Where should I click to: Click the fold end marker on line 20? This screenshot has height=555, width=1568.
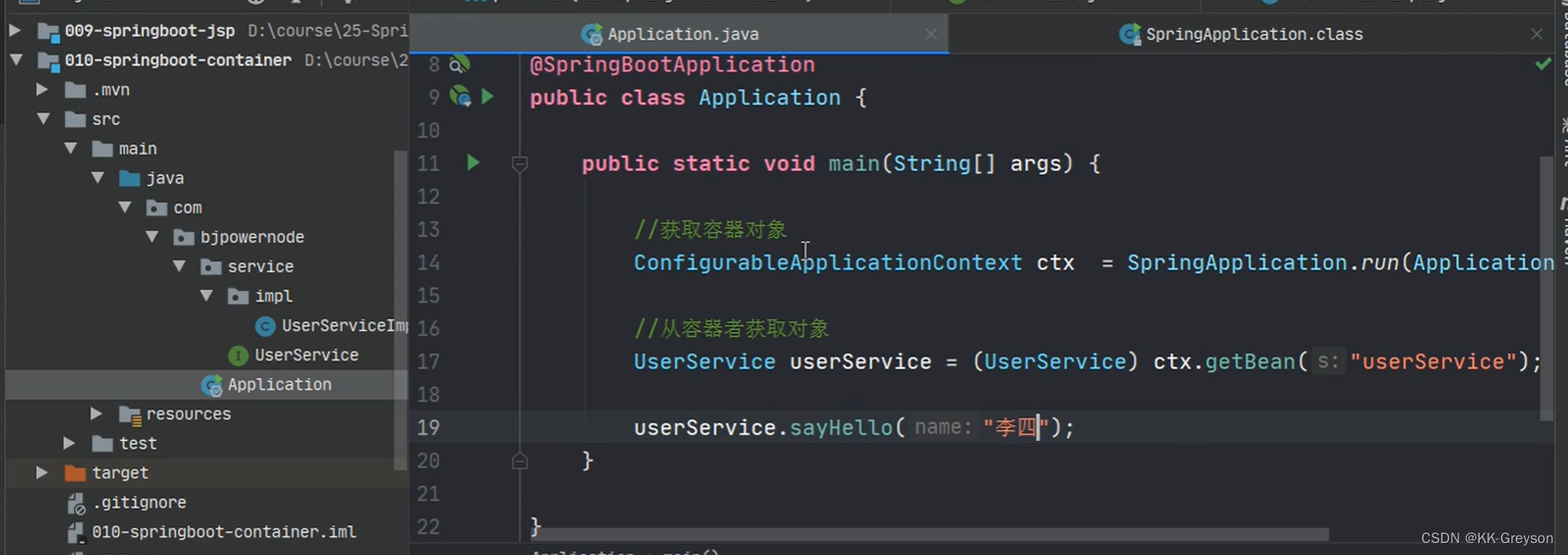point(519,460)
